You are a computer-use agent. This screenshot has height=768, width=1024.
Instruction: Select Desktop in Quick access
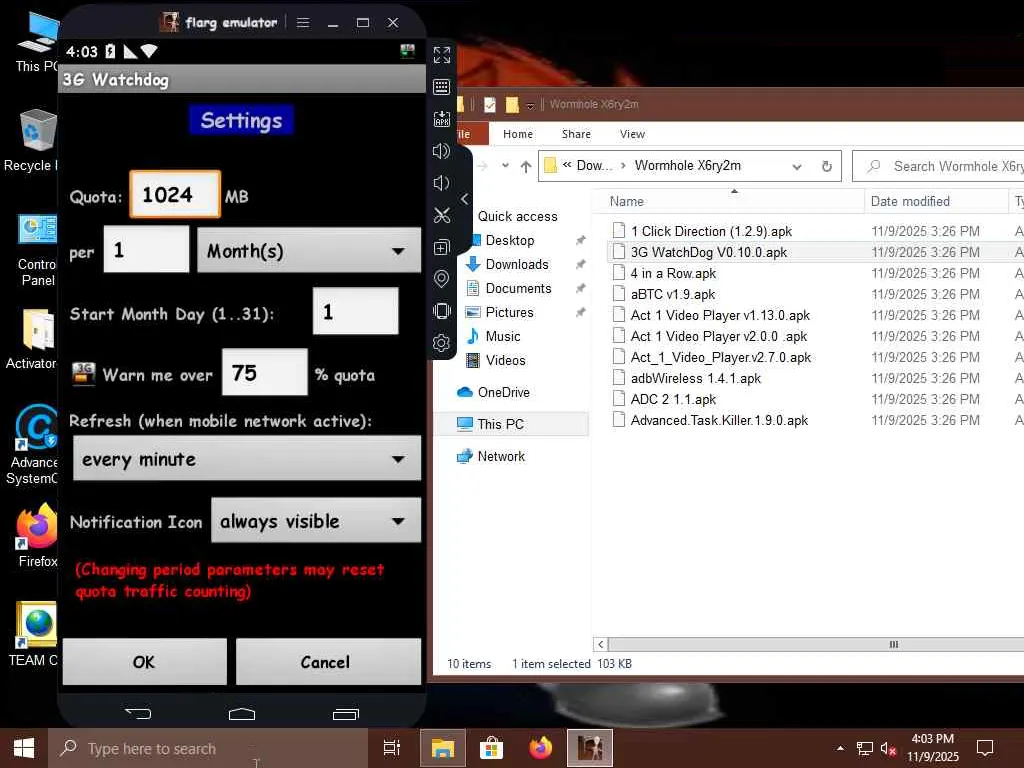tap(509, 240)
